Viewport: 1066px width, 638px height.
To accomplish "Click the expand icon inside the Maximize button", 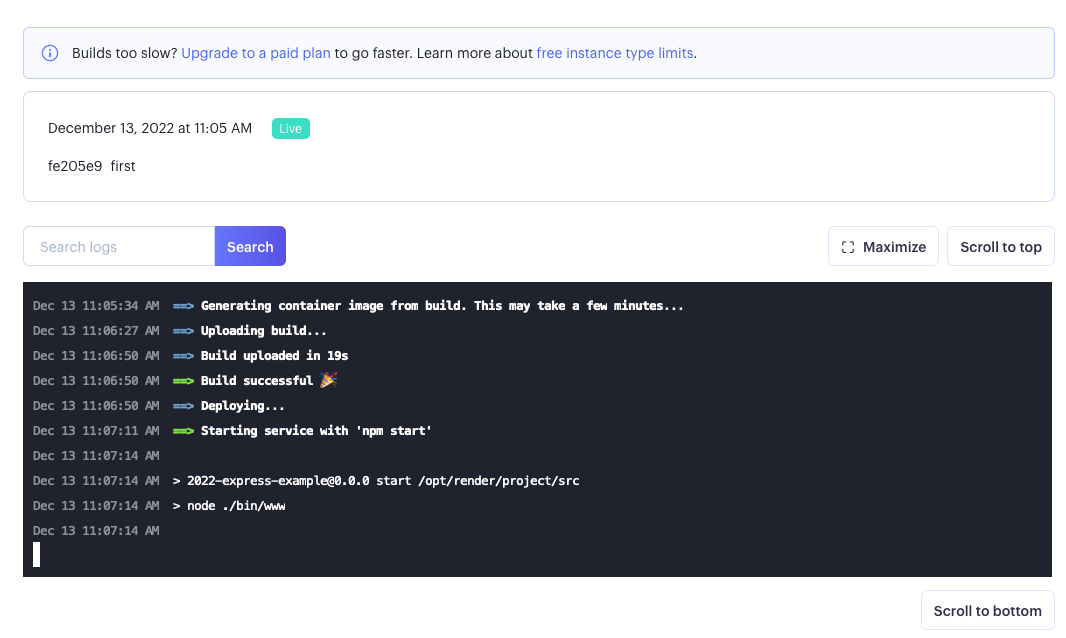I will click(848, 247).
